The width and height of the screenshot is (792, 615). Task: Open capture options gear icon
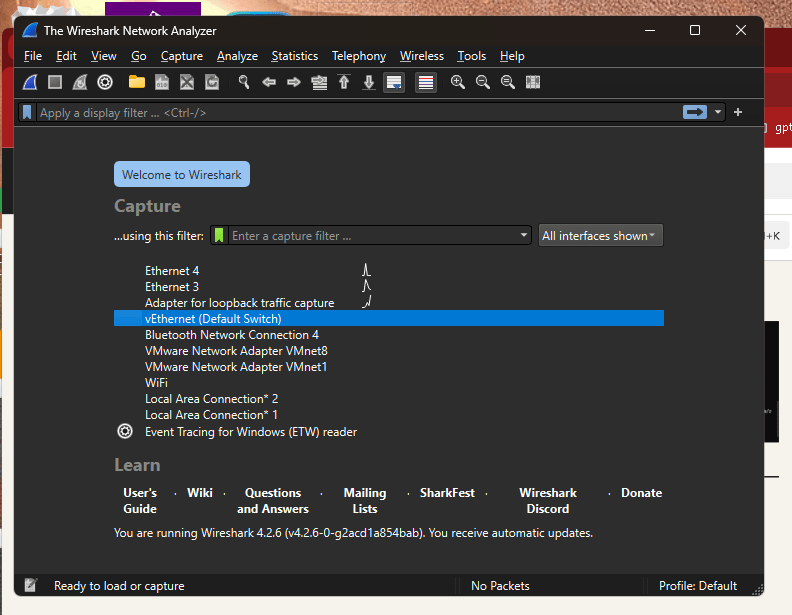click(105, 82)
